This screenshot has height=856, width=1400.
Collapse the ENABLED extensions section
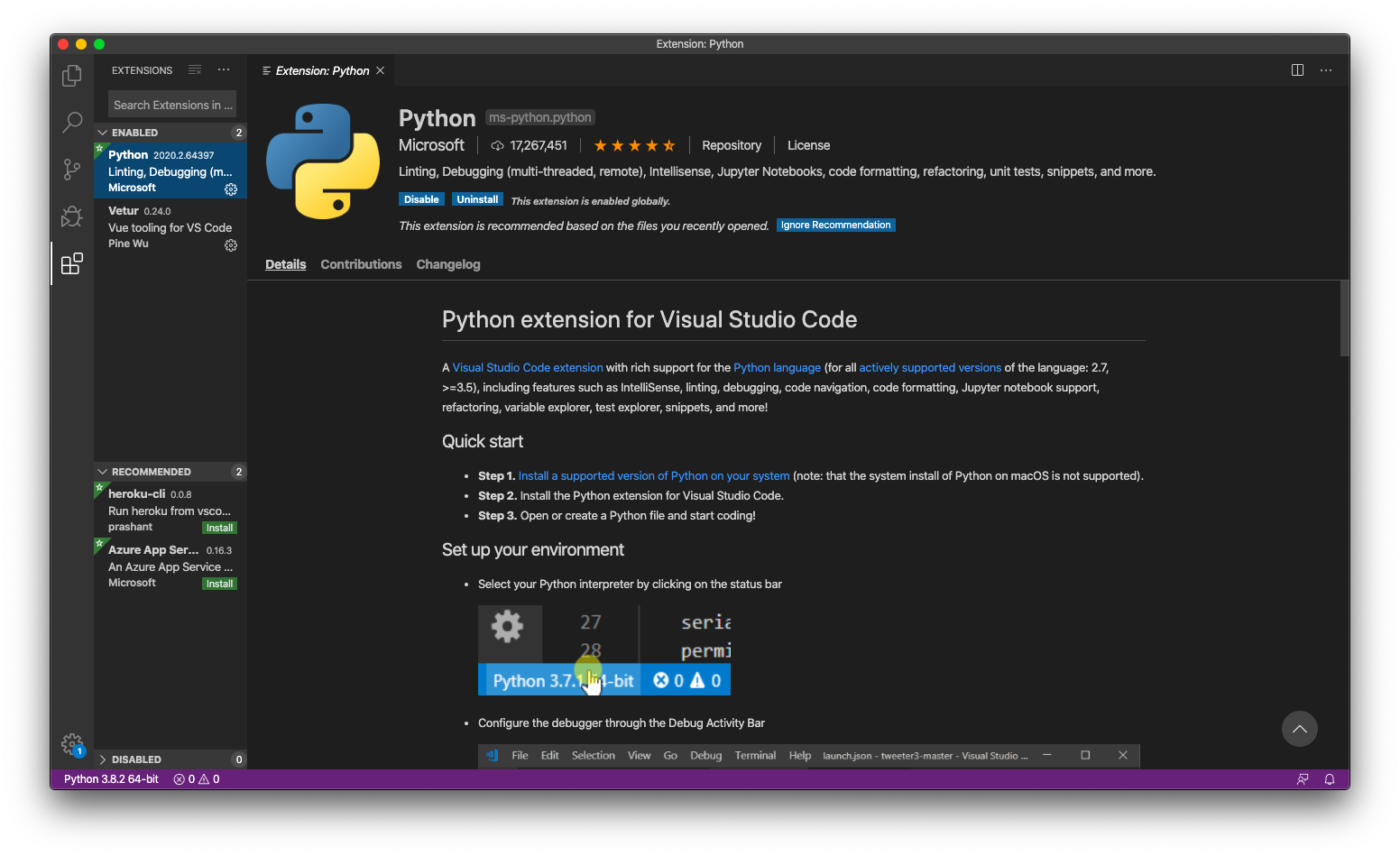pos(170,133)
